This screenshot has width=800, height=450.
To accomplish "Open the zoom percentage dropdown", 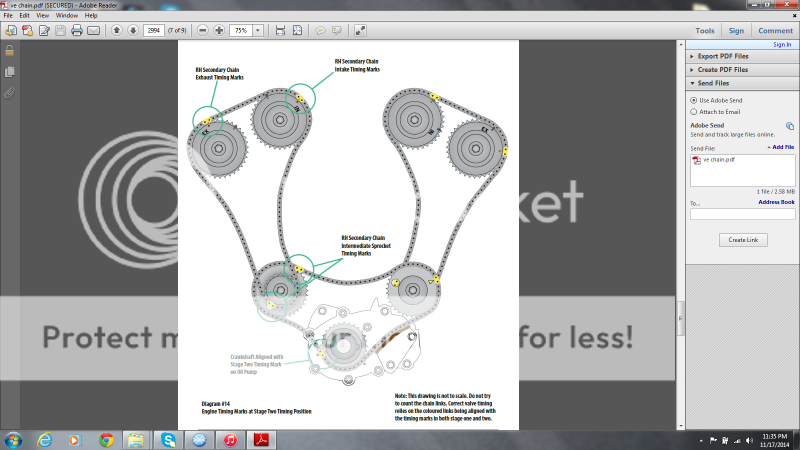I will pyautogui.click(x=259, y=31).
